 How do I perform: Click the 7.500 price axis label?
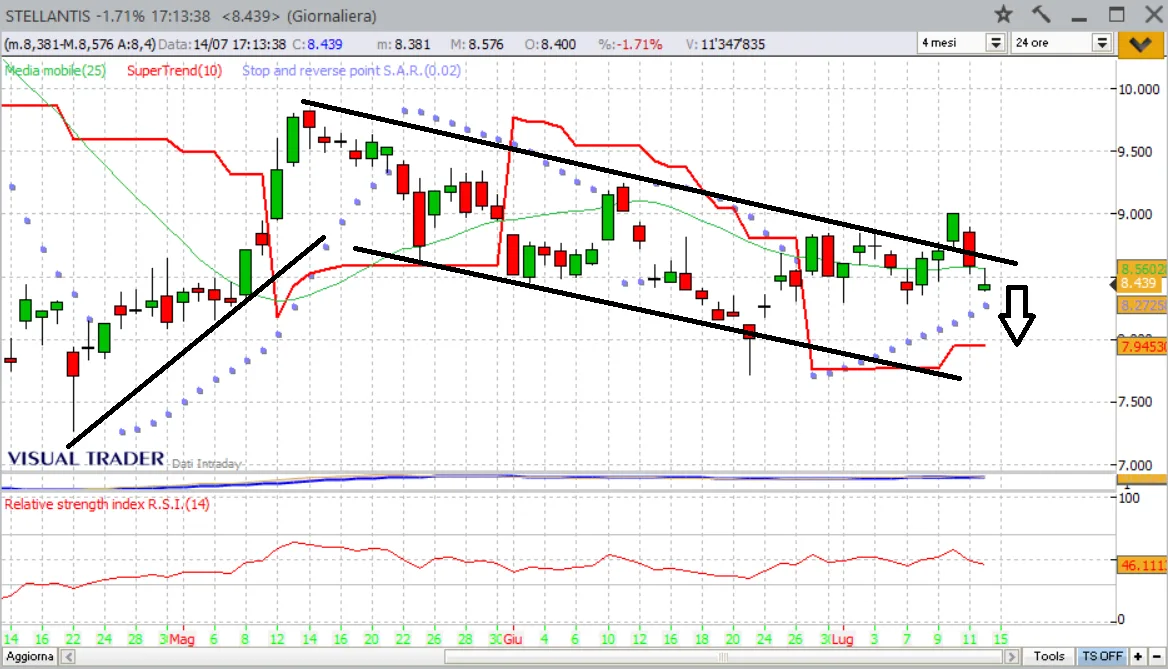1136,402
